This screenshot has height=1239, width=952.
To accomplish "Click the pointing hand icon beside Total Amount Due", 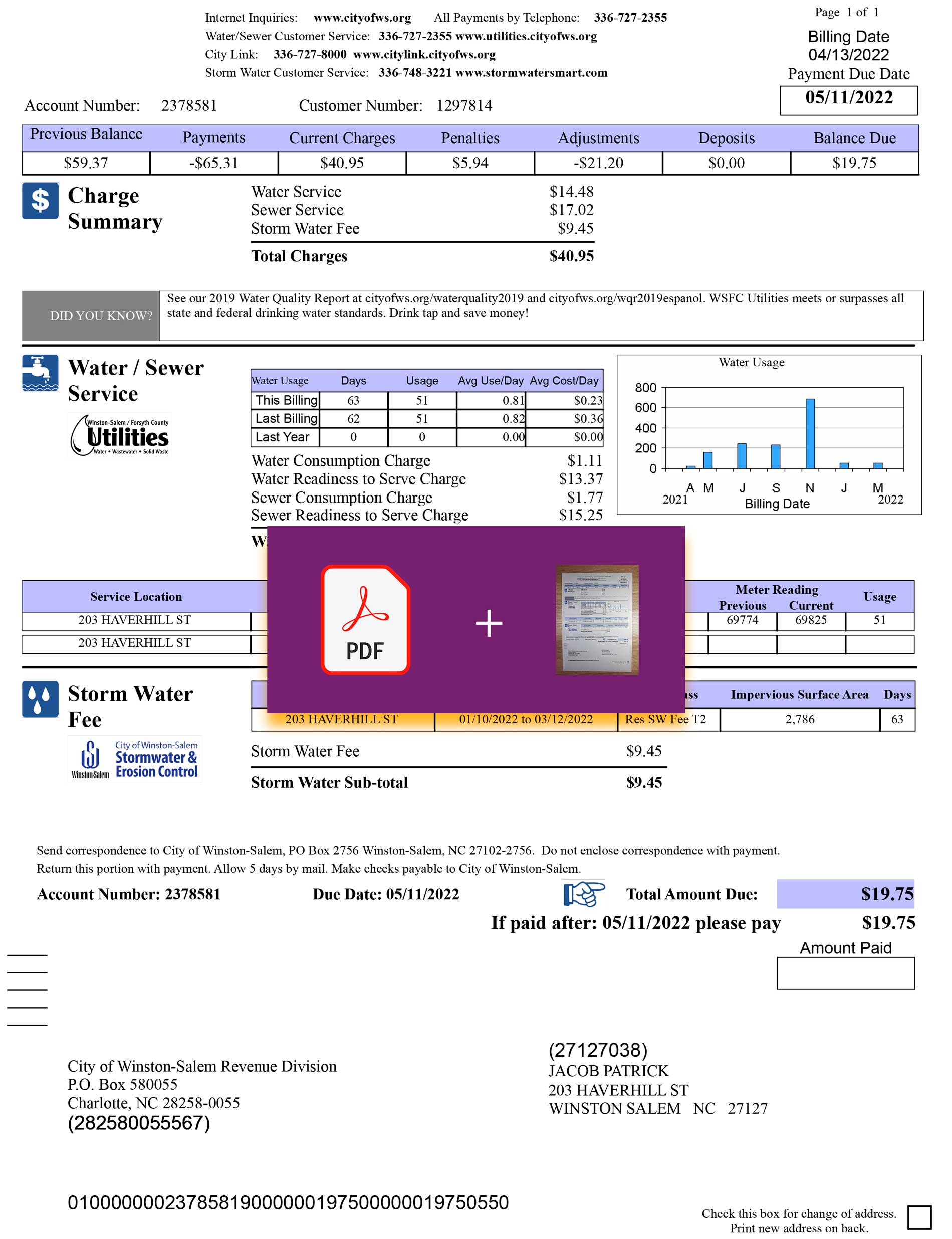I will [x=584, y=894].
